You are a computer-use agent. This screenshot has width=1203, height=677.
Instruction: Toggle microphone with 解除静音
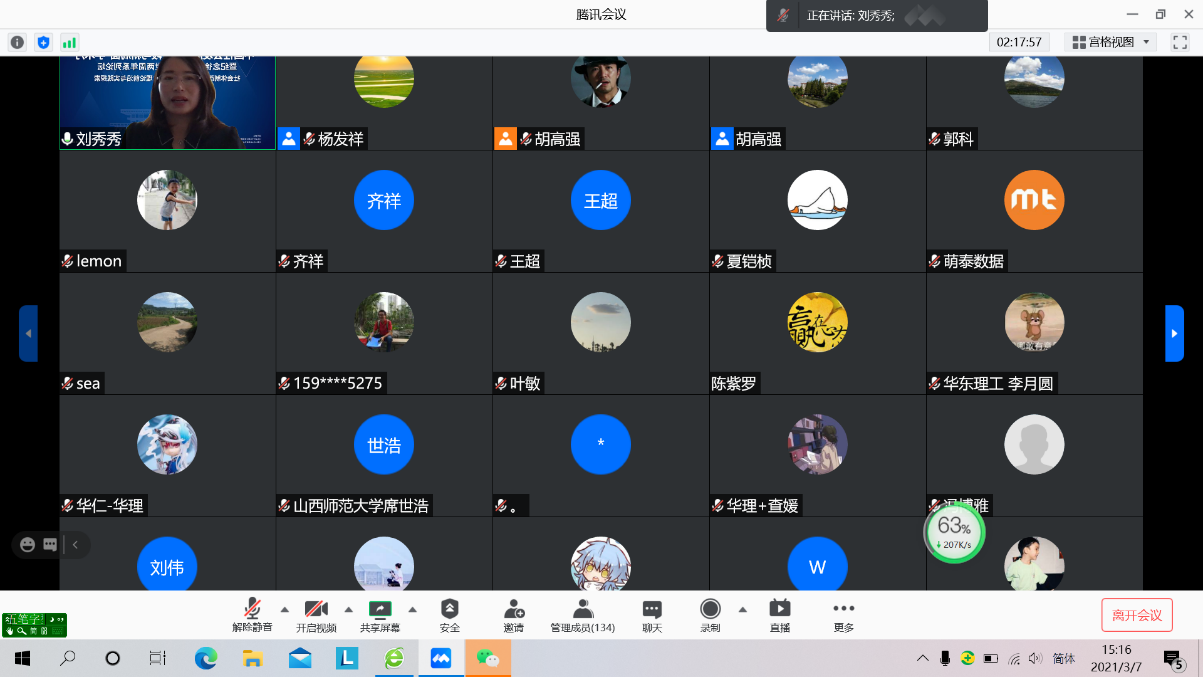(252, 614)
